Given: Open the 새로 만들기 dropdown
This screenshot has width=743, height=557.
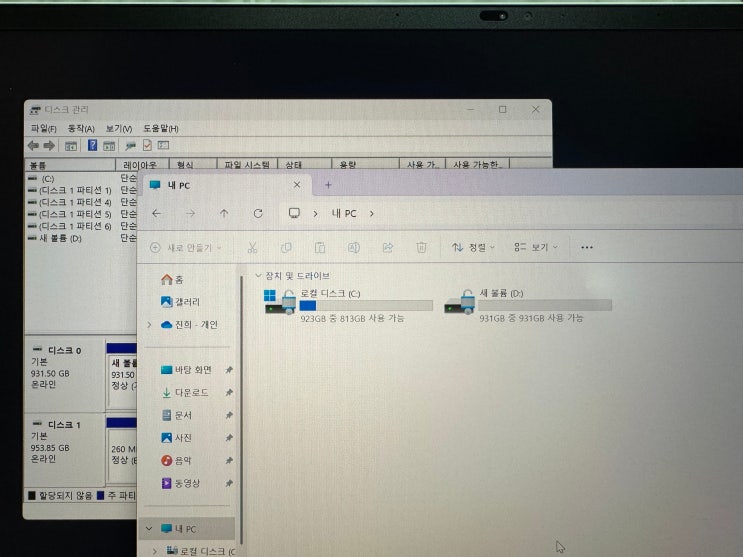Looking at the screenshot, I should point(186,247).
